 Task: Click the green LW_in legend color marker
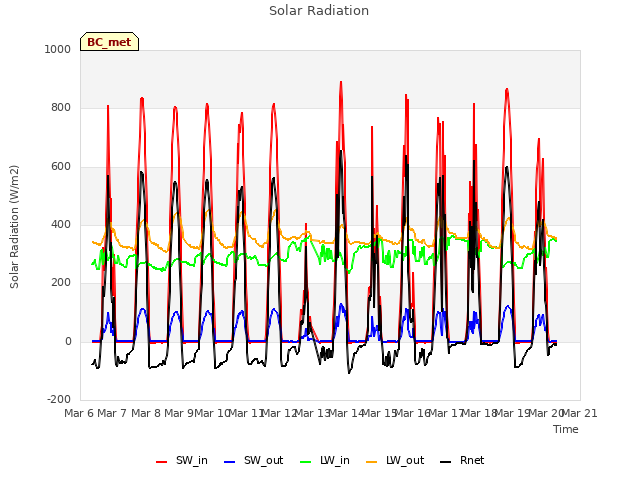(306, 462)
